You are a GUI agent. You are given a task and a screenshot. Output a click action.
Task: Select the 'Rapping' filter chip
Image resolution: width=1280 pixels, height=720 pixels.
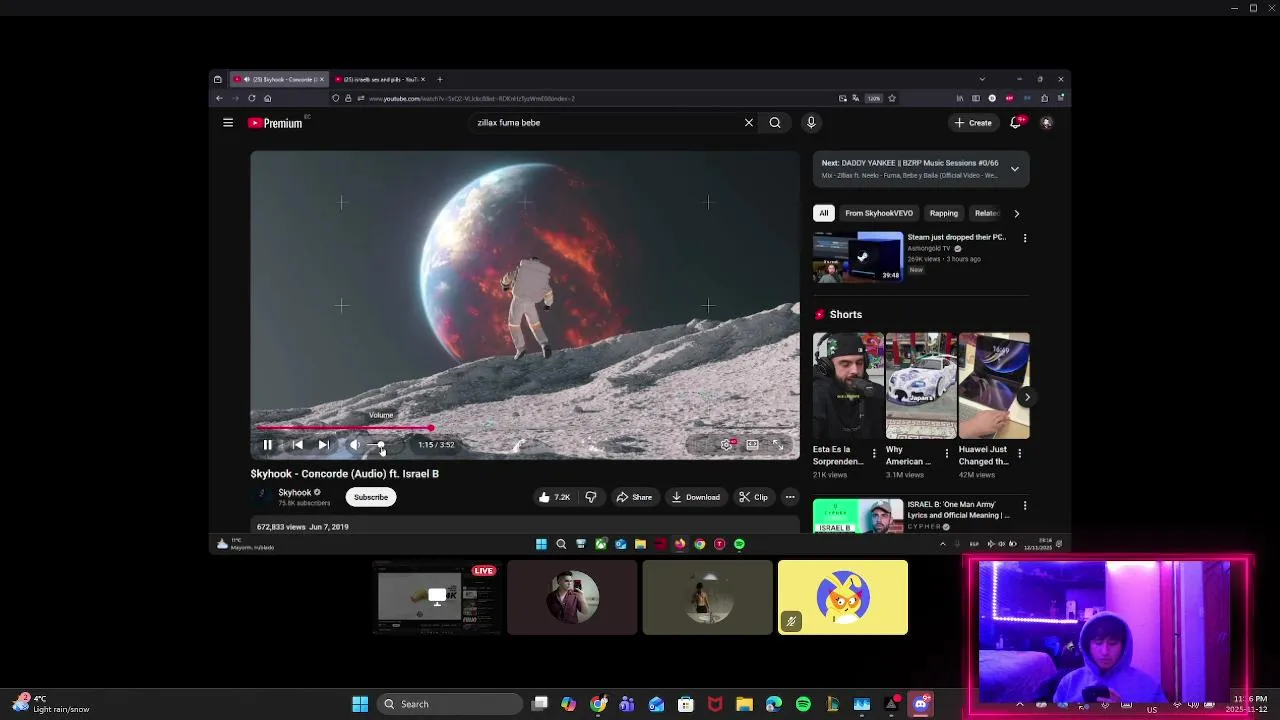click(x=944, y=213)
